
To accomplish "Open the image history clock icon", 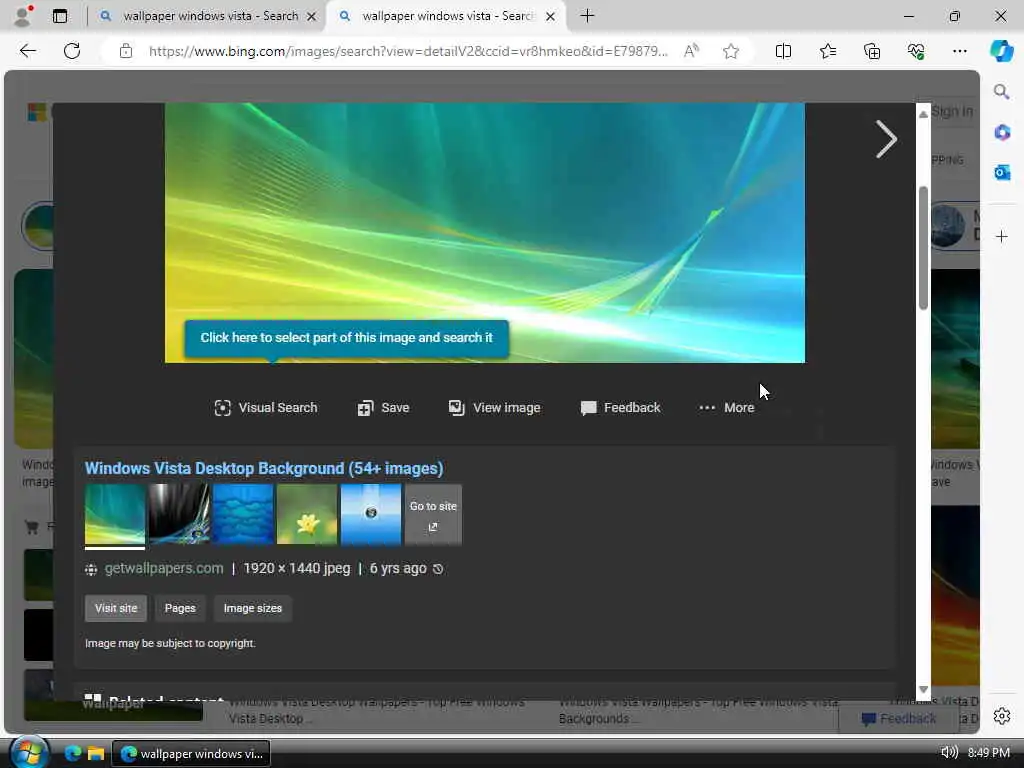I will click(x=438, y=569).
